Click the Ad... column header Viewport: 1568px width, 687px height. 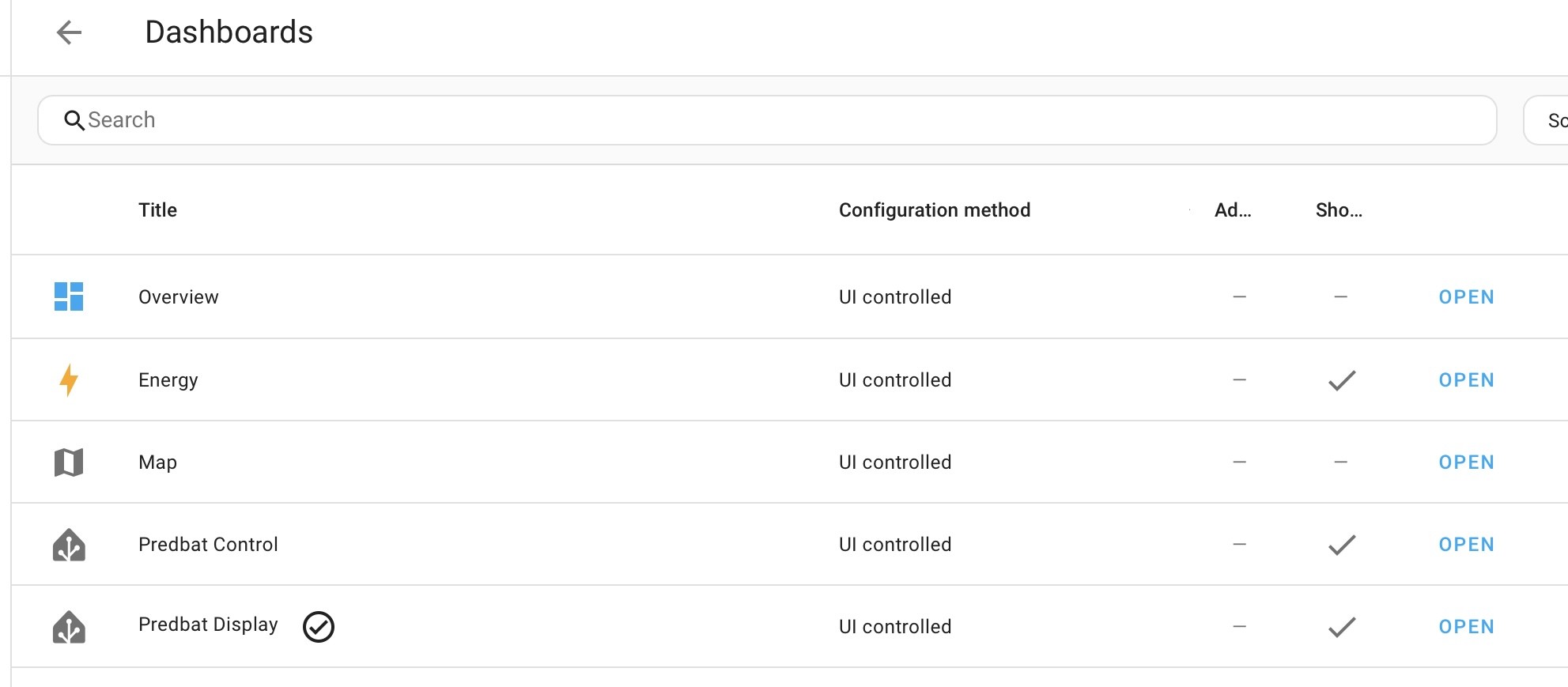tap(1233, 210)
